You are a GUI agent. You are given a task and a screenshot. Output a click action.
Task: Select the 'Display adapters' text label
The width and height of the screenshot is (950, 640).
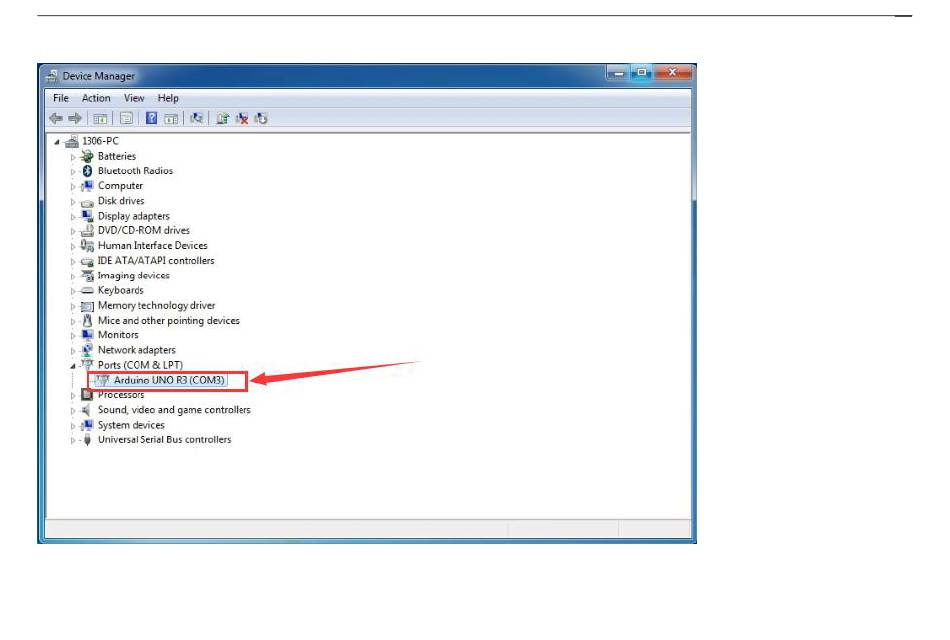[133, 216]
